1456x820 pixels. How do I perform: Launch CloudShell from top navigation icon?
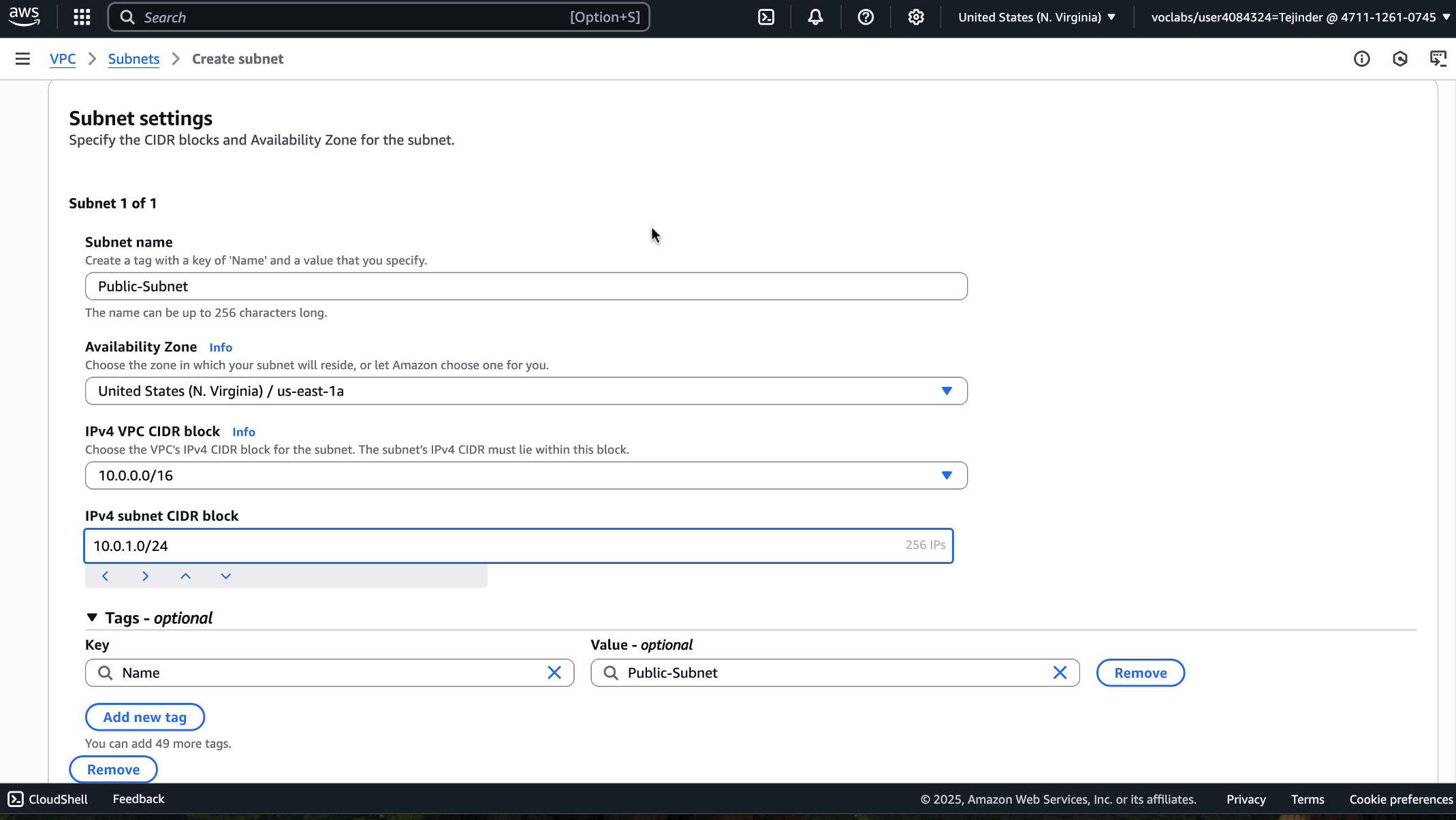click(x=766, y=17)
